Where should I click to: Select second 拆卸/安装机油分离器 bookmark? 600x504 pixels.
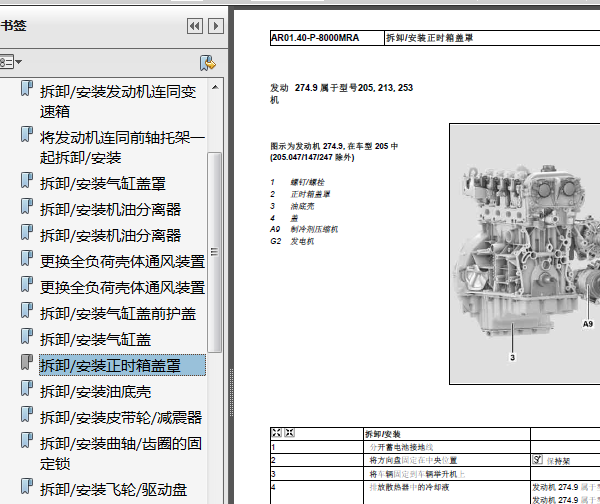(110, 236)
